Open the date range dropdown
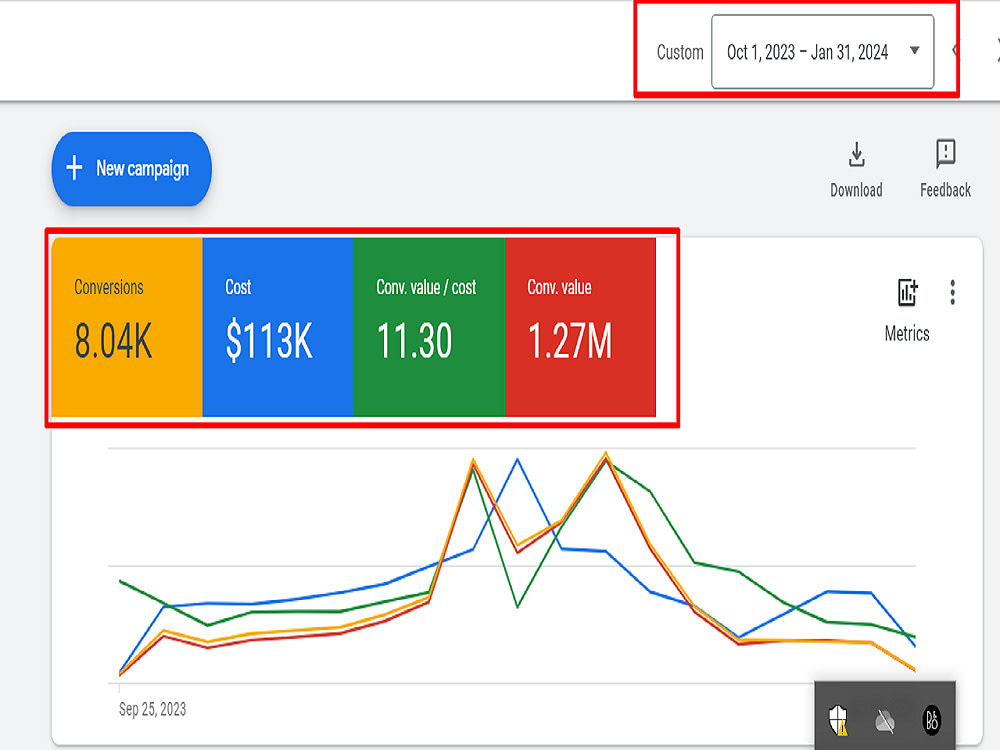 point(823,52)
